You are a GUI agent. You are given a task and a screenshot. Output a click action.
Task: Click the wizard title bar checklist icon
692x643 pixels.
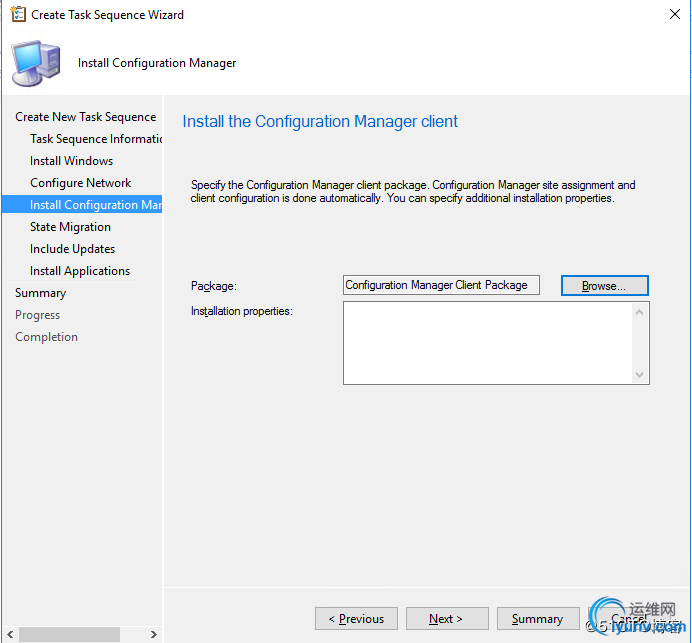18,15
